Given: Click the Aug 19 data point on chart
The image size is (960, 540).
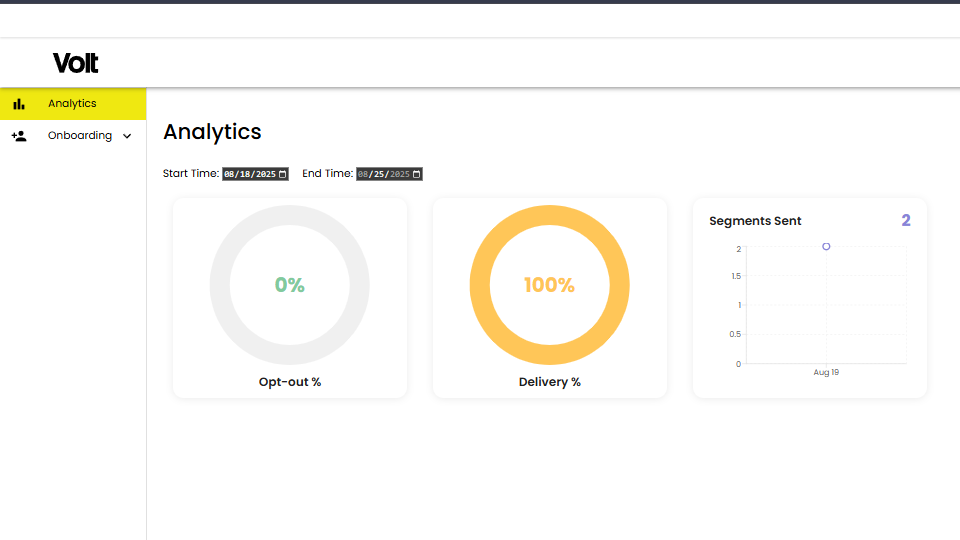Looking at the screenshot, I should coord(826,246).
